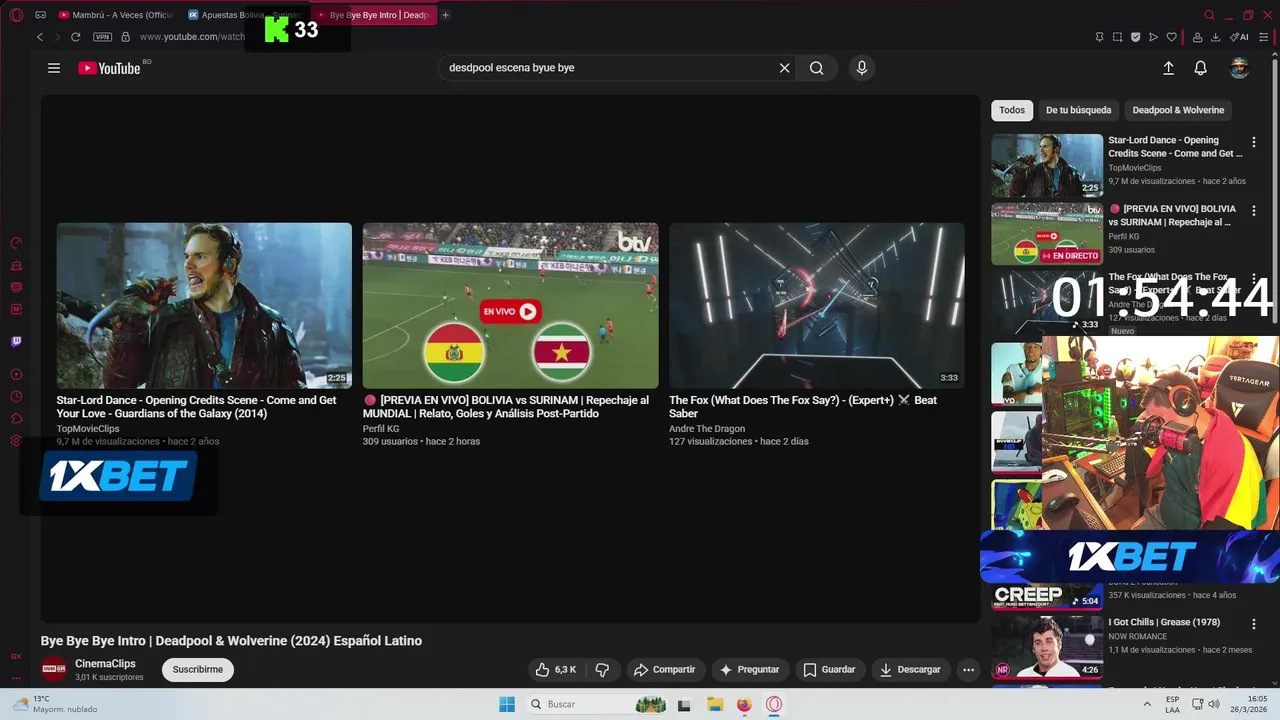
Task: Open the browser profile icon
Action: coord(1197,37)
